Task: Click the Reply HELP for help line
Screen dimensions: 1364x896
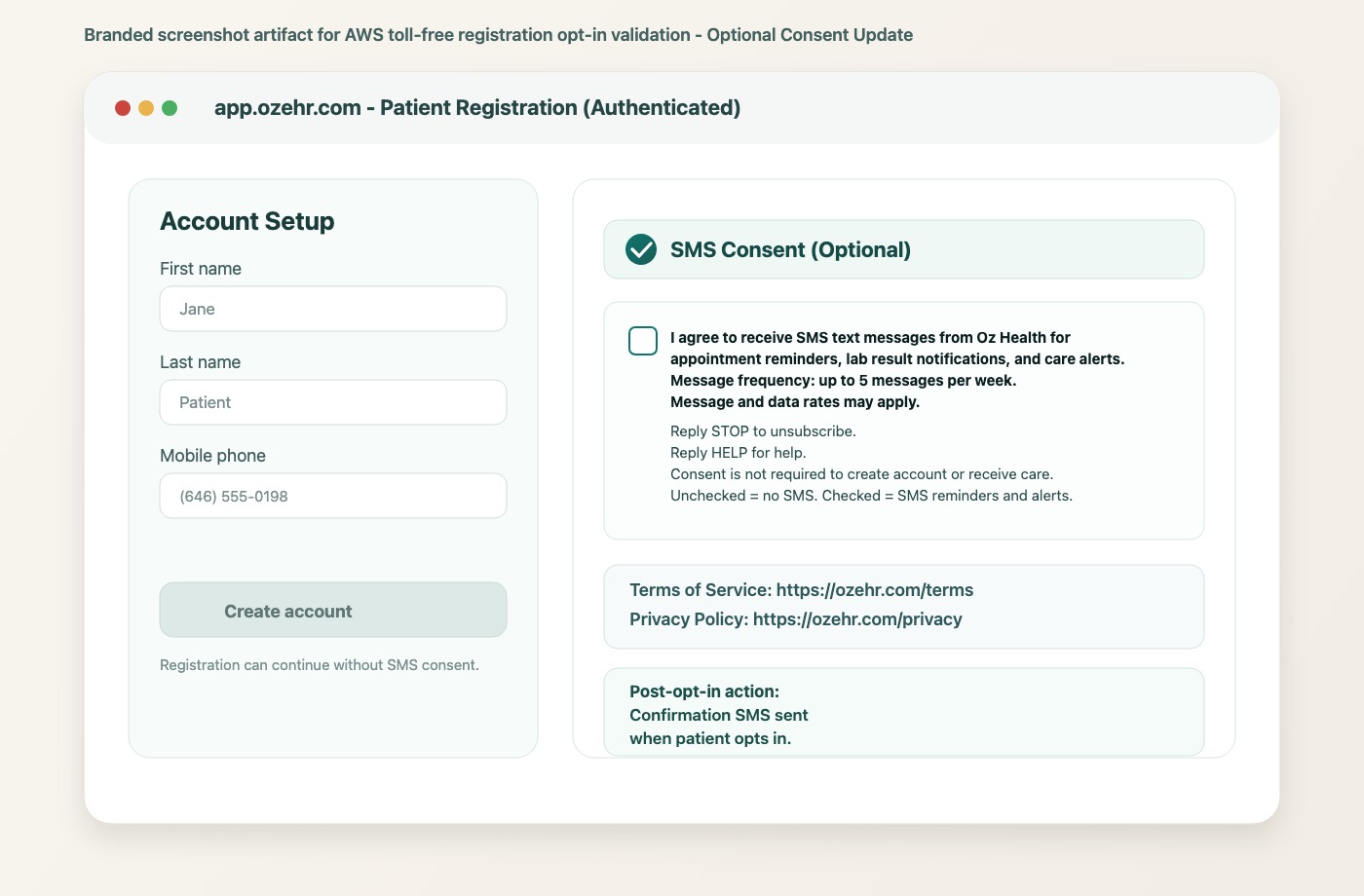Action: (x=738, y=453)
